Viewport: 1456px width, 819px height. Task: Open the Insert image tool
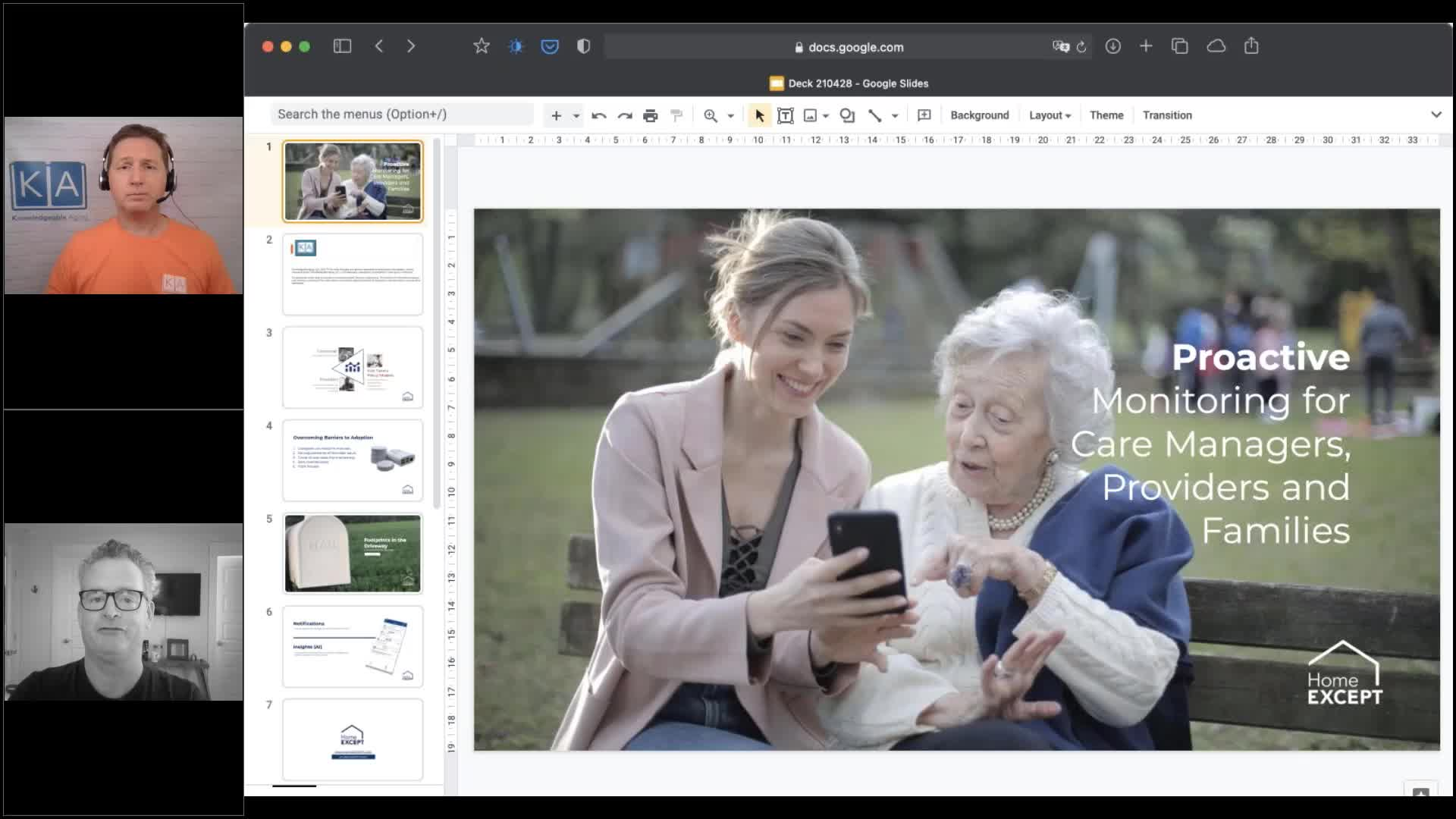coord(810,115)
